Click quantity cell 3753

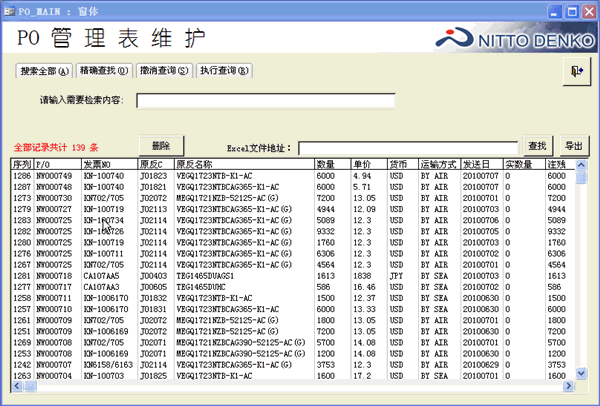pos(326,365)
